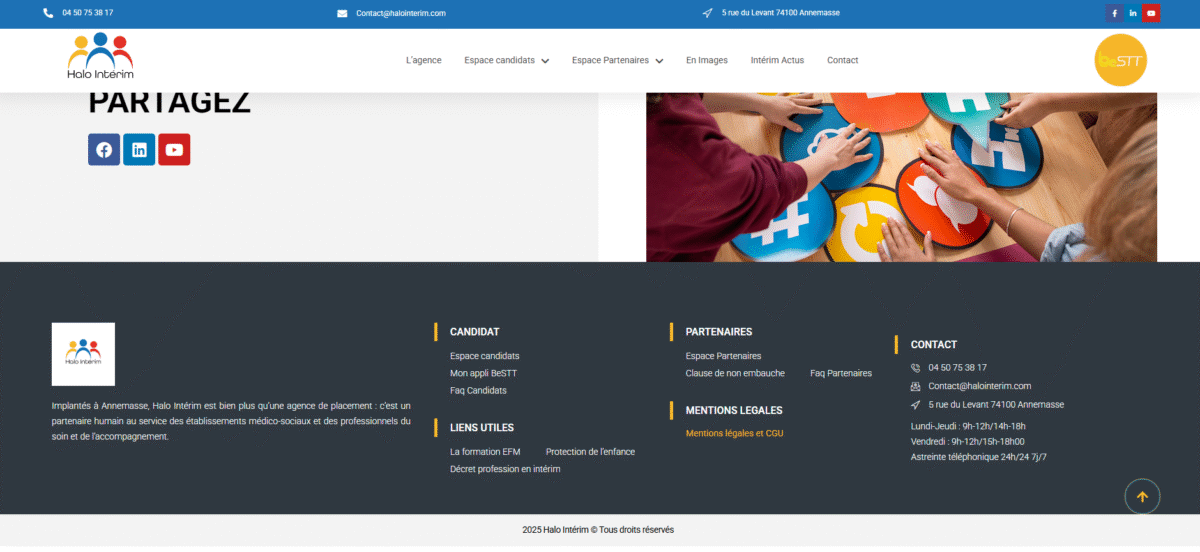Click PARTENAIRES footer heading
The image size is (1200, 552).
719,332
